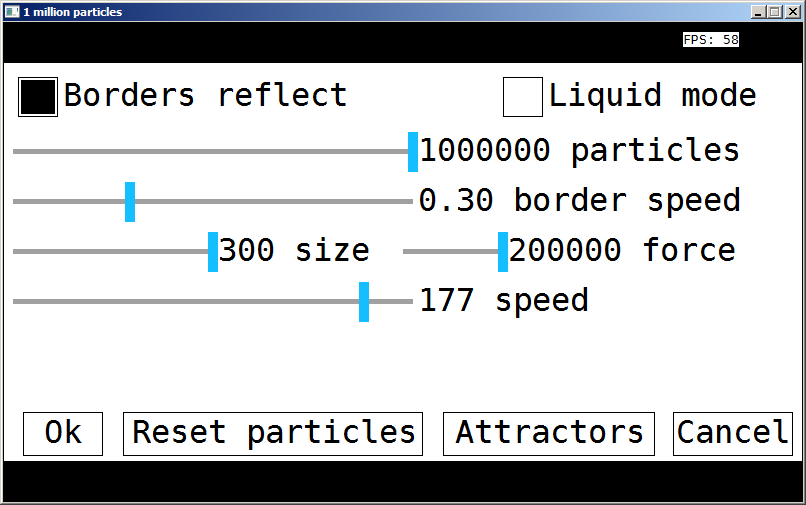806x505 pixels.
Task: Open the Attractors settings
Action: pos(549,434)
